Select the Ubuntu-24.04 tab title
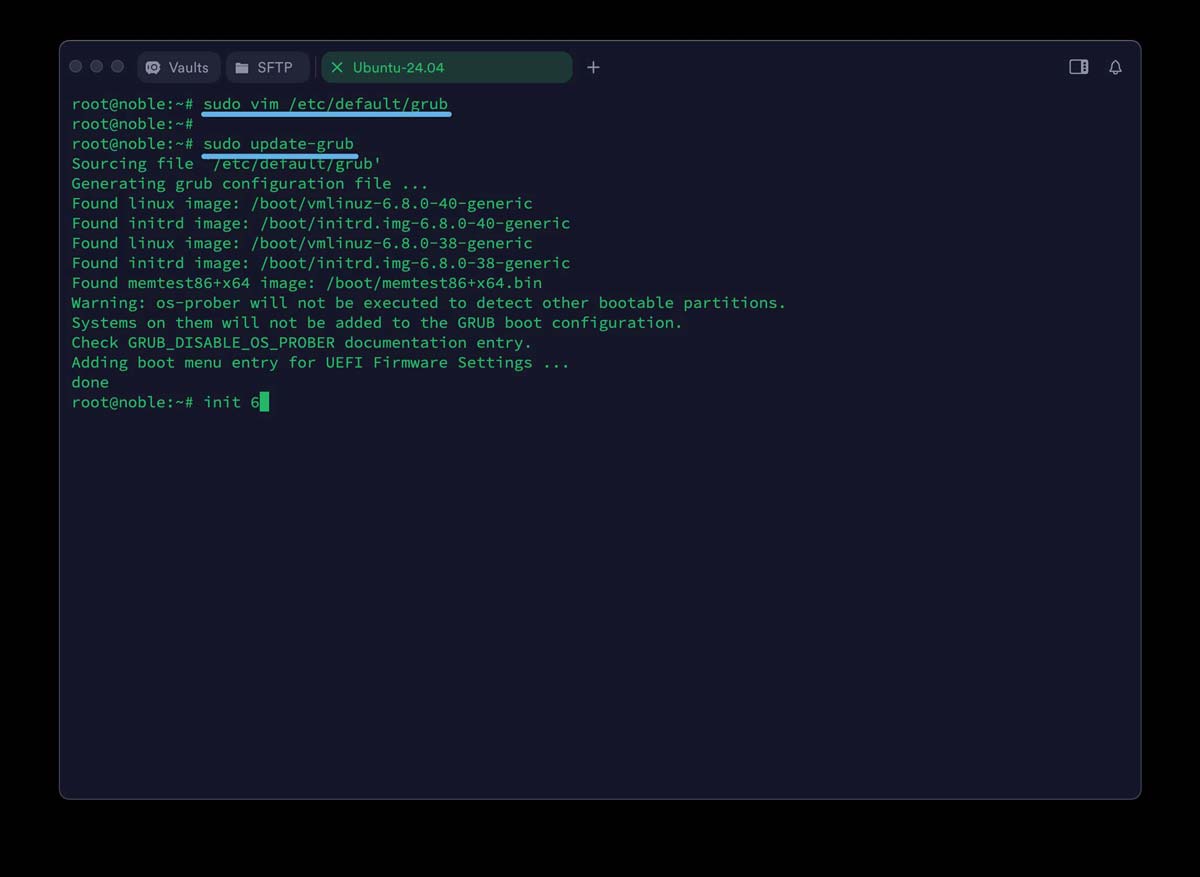The width and height of the screenshot is (1200, 877). (x=398, y=68)
